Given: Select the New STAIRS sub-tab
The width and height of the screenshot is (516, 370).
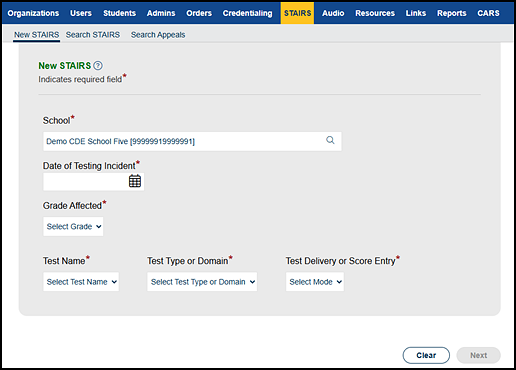Looking at the screenshot, I should click(37, 35).
